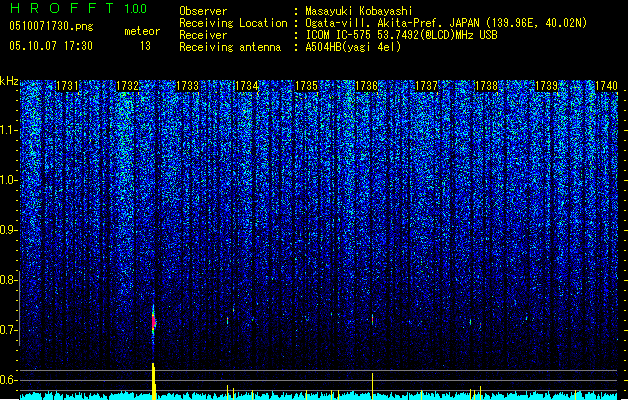Click the yellow signal peak below 1736
Image resolution: width=629 pixels, height=400 pixels.
click(373, 386)
